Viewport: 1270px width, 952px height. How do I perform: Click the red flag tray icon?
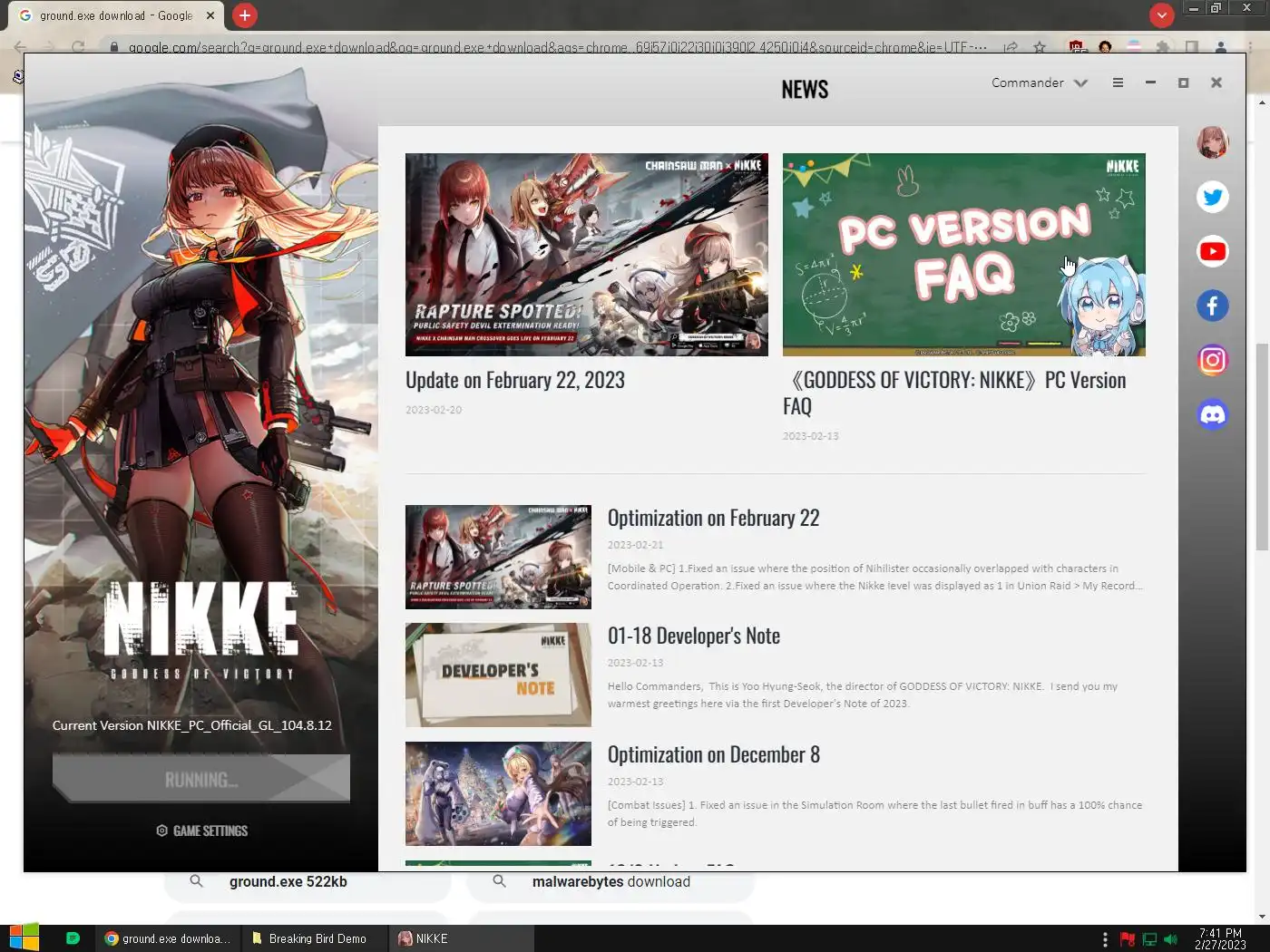pyautogui.click(x=1128, y=939)
